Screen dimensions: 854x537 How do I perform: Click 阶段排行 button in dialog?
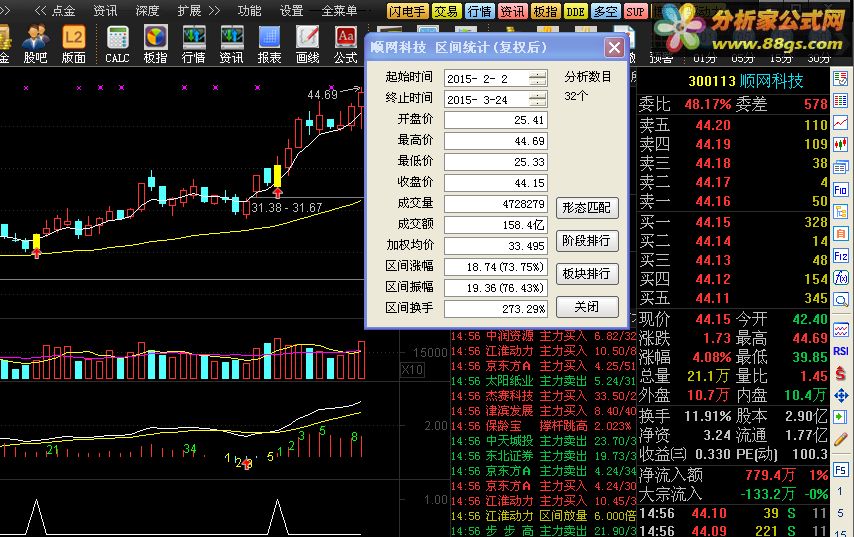tap(587, 241)
